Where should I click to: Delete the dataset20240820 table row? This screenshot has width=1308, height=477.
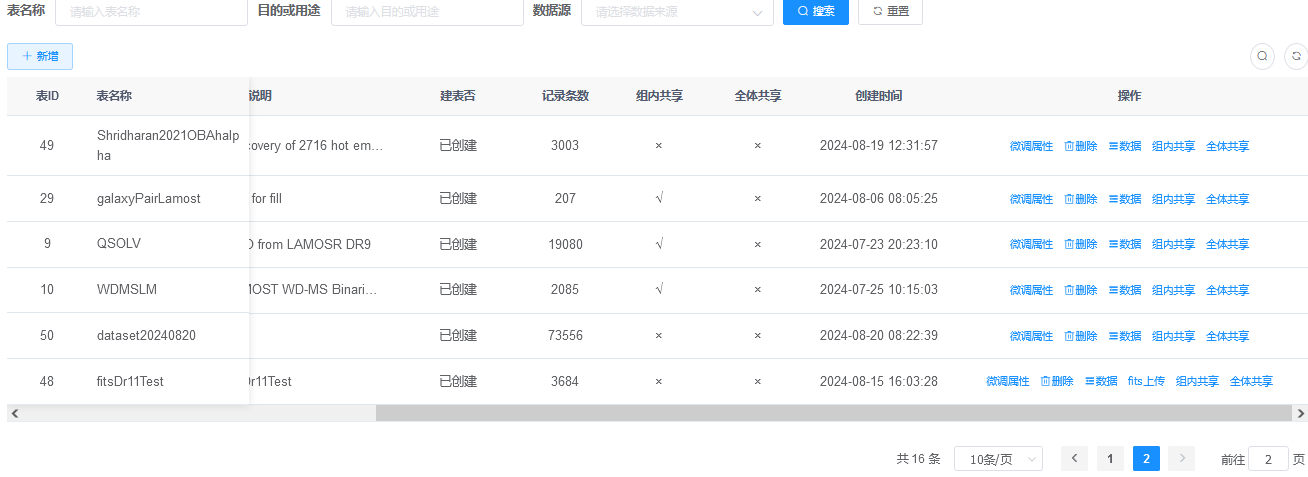[1080, 337]
